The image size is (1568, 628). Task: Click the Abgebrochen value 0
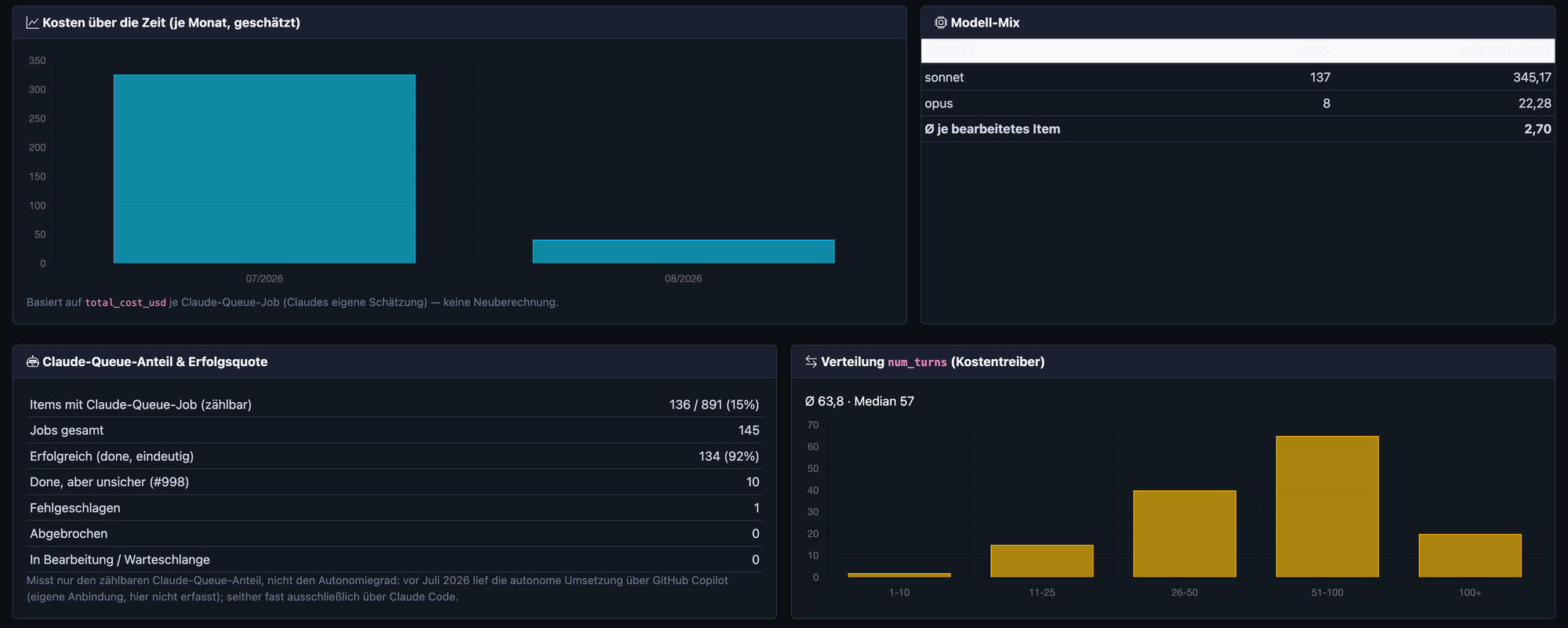click(x=756, y=534)
